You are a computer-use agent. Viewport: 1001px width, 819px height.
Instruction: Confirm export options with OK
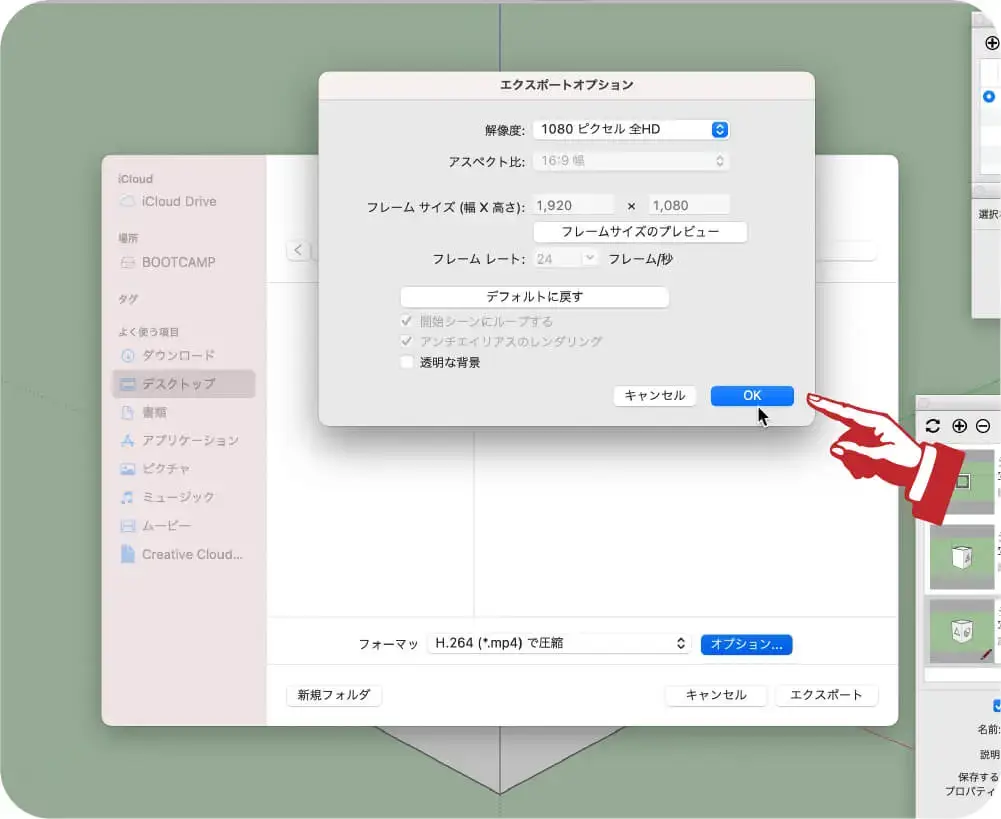coord(751,395)
